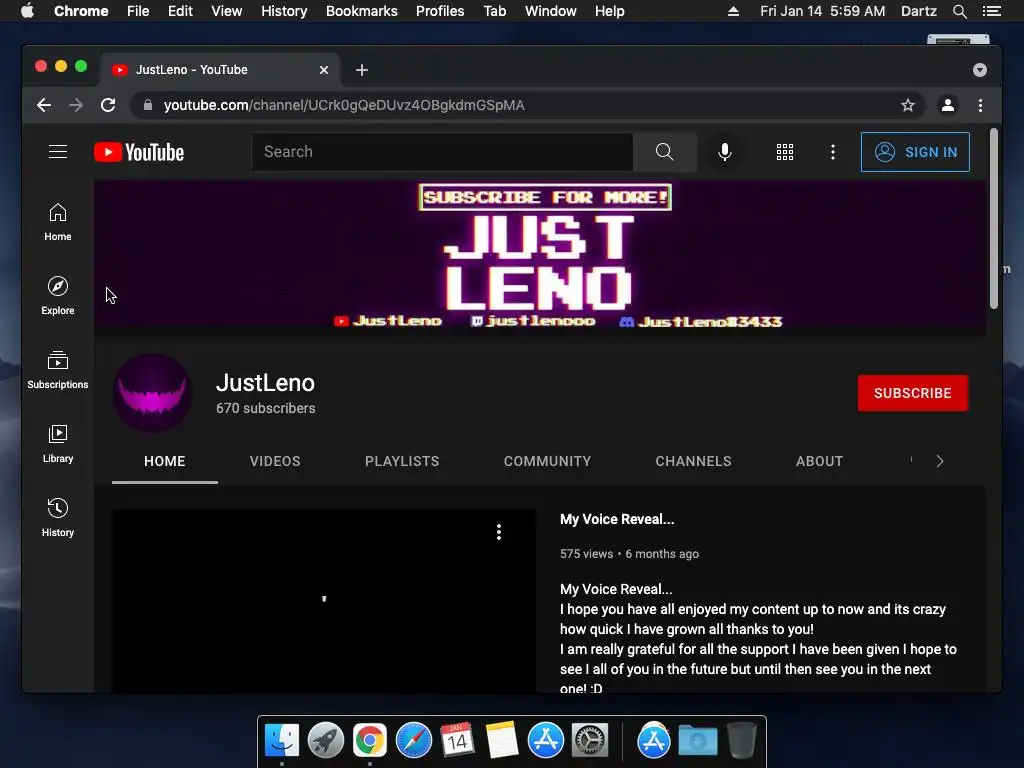1024x768 pixels.
Task: View site info lock icon
Action: point(148,105)
